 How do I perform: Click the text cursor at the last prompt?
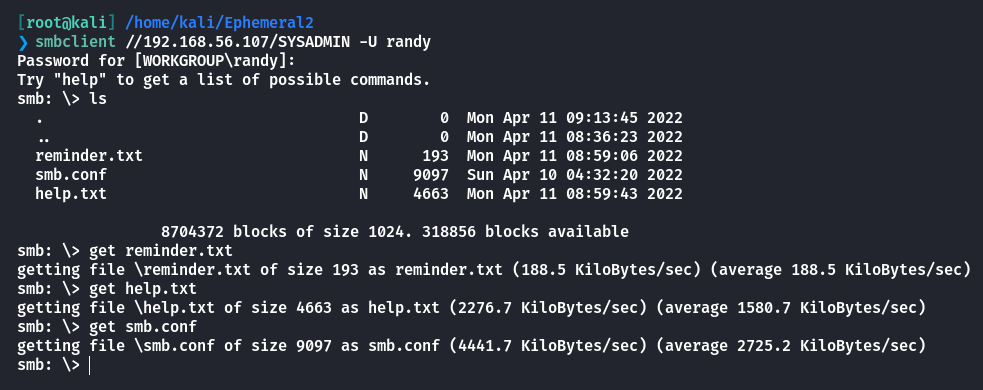pos(90,365)
